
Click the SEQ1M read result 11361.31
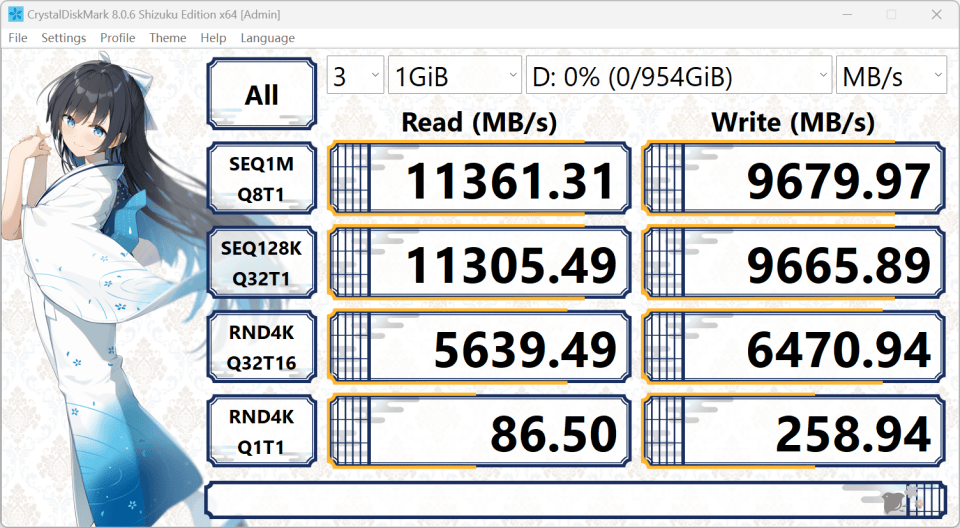[x=479, y=178]
